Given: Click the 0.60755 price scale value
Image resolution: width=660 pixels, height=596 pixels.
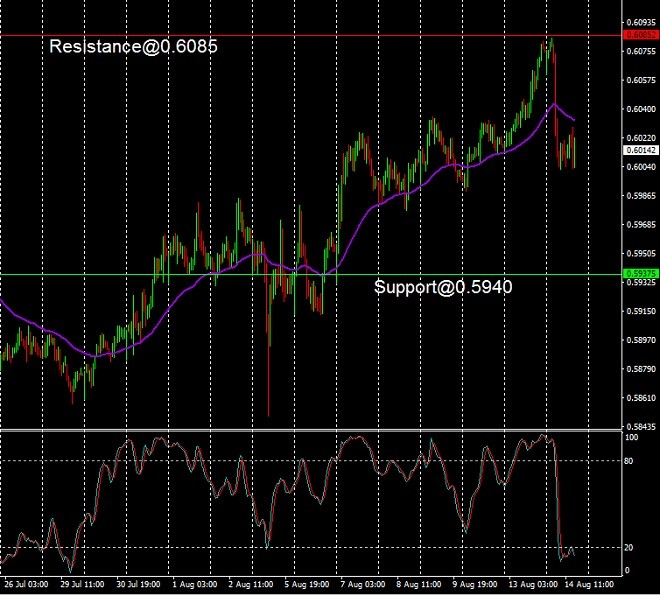Looking at the screenshot, I should tap(641, 51).
